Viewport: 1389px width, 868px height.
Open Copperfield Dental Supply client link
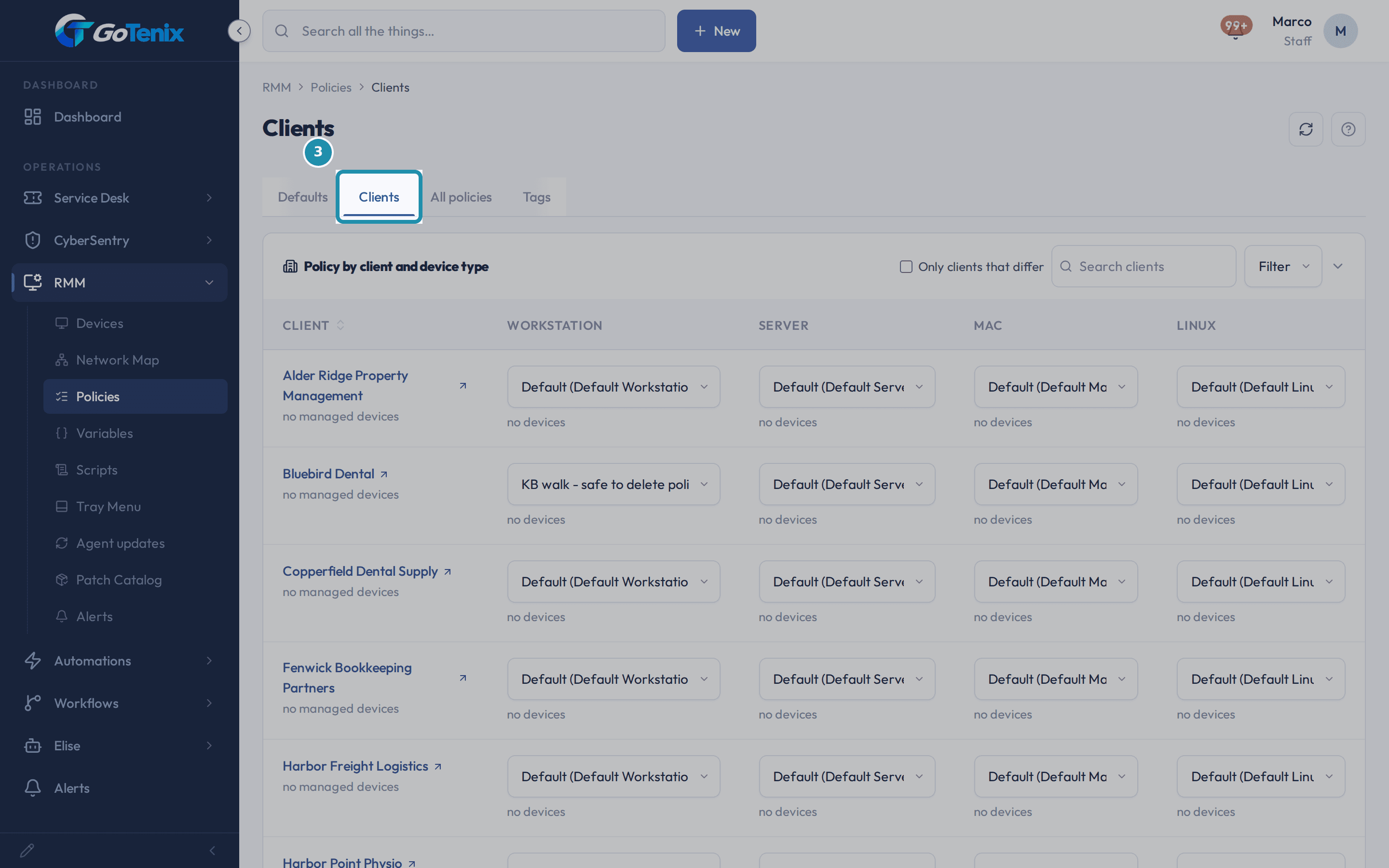[360, 572]
